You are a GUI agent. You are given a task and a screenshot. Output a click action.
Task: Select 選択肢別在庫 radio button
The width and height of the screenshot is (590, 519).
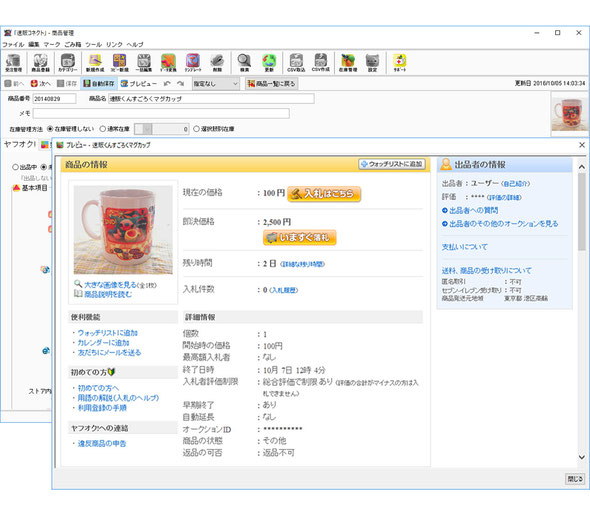(196, 129)
